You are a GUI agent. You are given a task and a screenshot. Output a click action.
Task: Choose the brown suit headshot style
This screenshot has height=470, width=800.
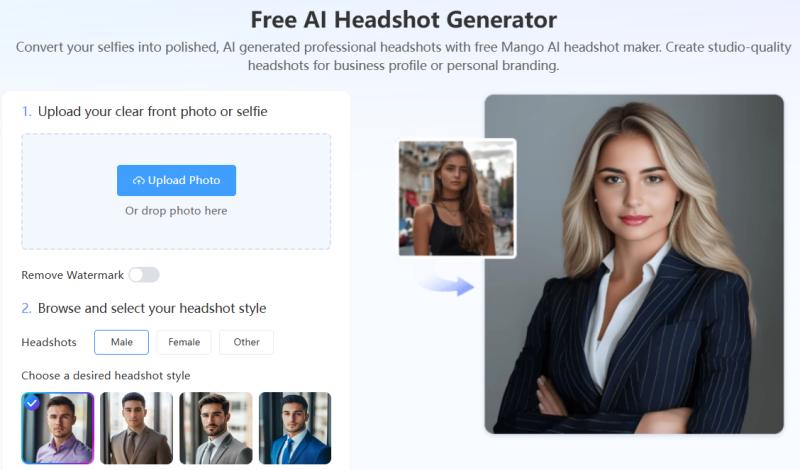click(137, 428)
